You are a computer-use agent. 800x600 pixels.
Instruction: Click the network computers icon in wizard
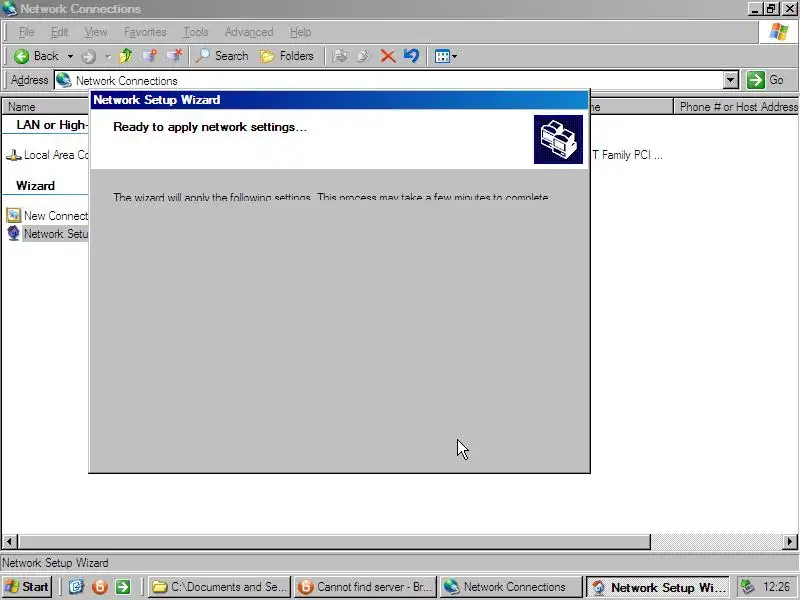tap(558, 139)
